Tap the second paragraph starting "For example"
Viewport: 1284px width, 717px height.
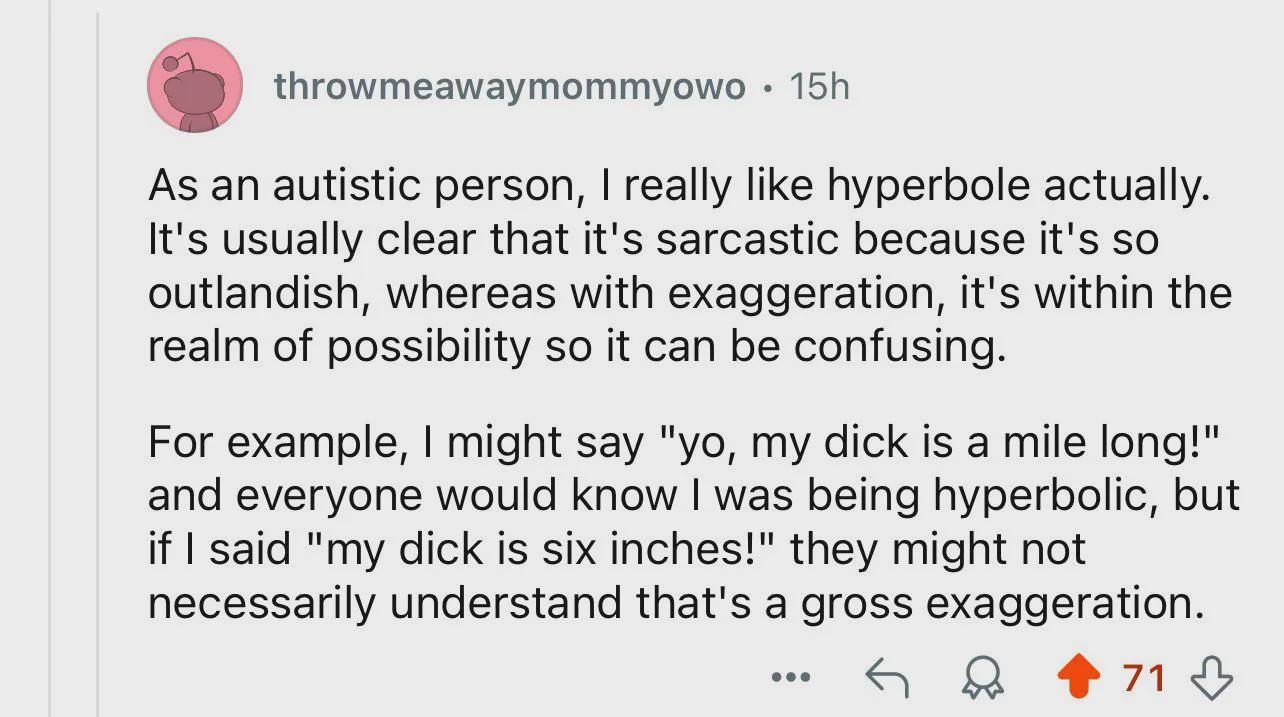694,521
